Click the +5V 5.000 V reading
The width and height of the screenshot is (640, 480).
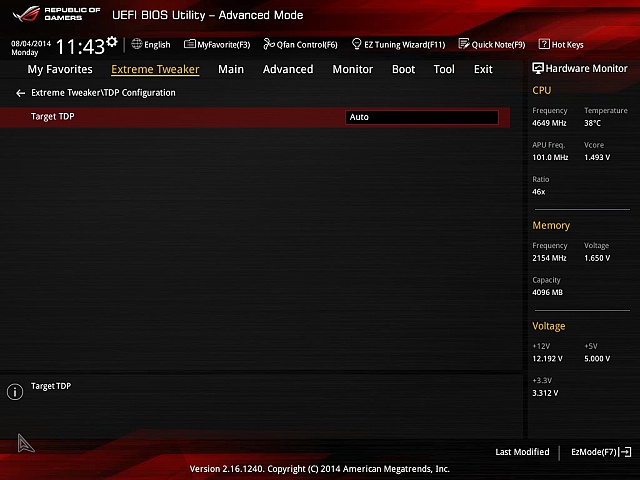point(597,359)
